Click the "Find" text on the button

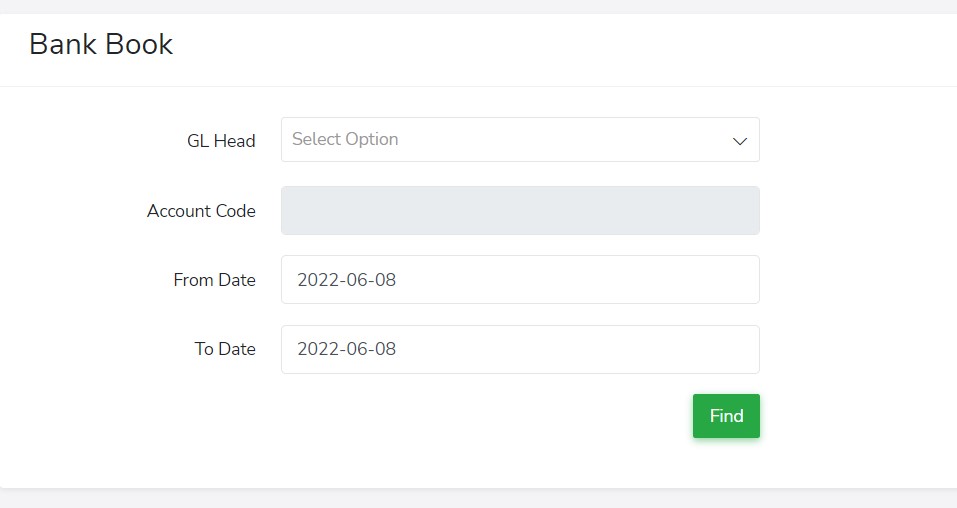(726, 416)
